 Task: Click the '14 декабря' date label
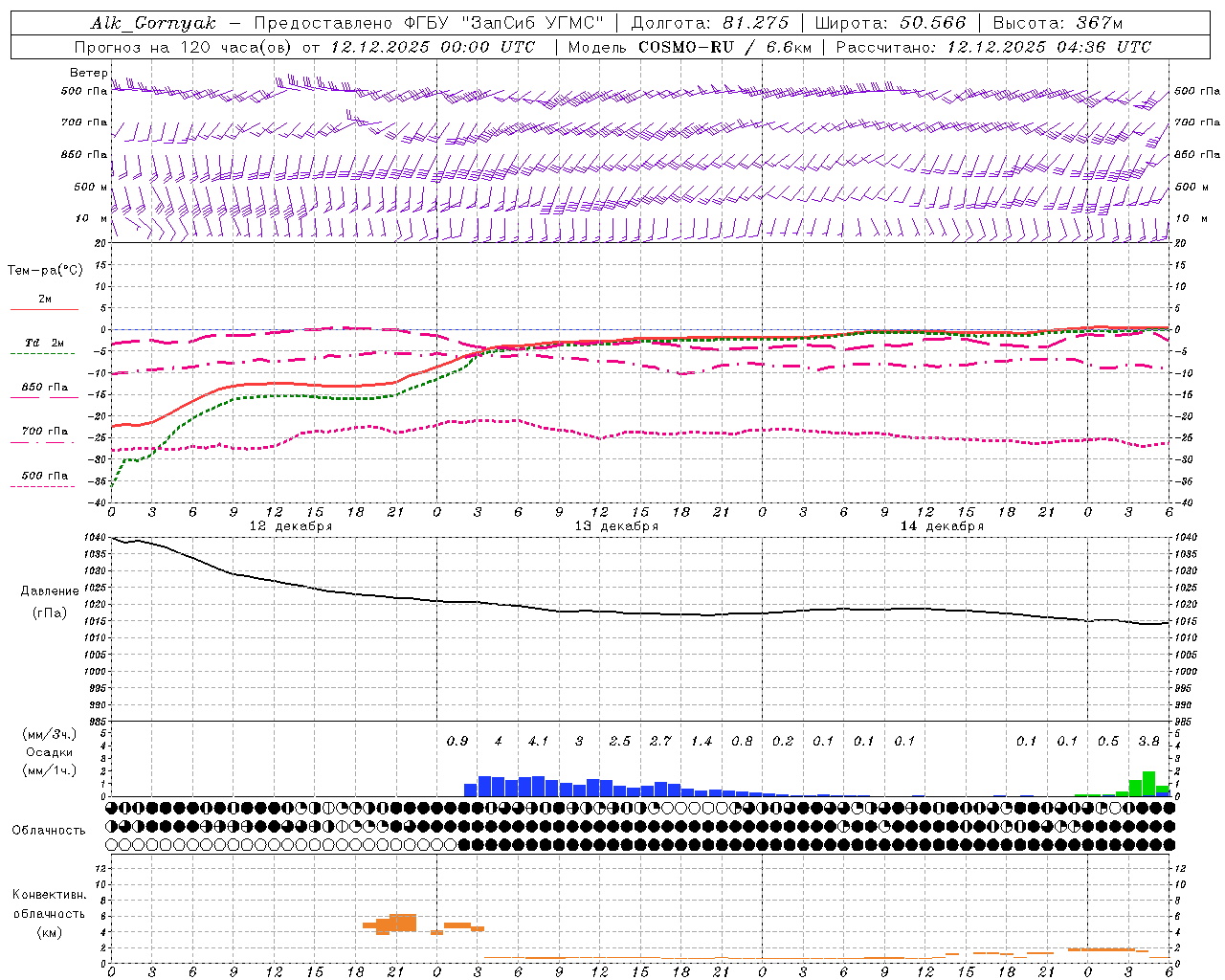[x=942, y=526]
